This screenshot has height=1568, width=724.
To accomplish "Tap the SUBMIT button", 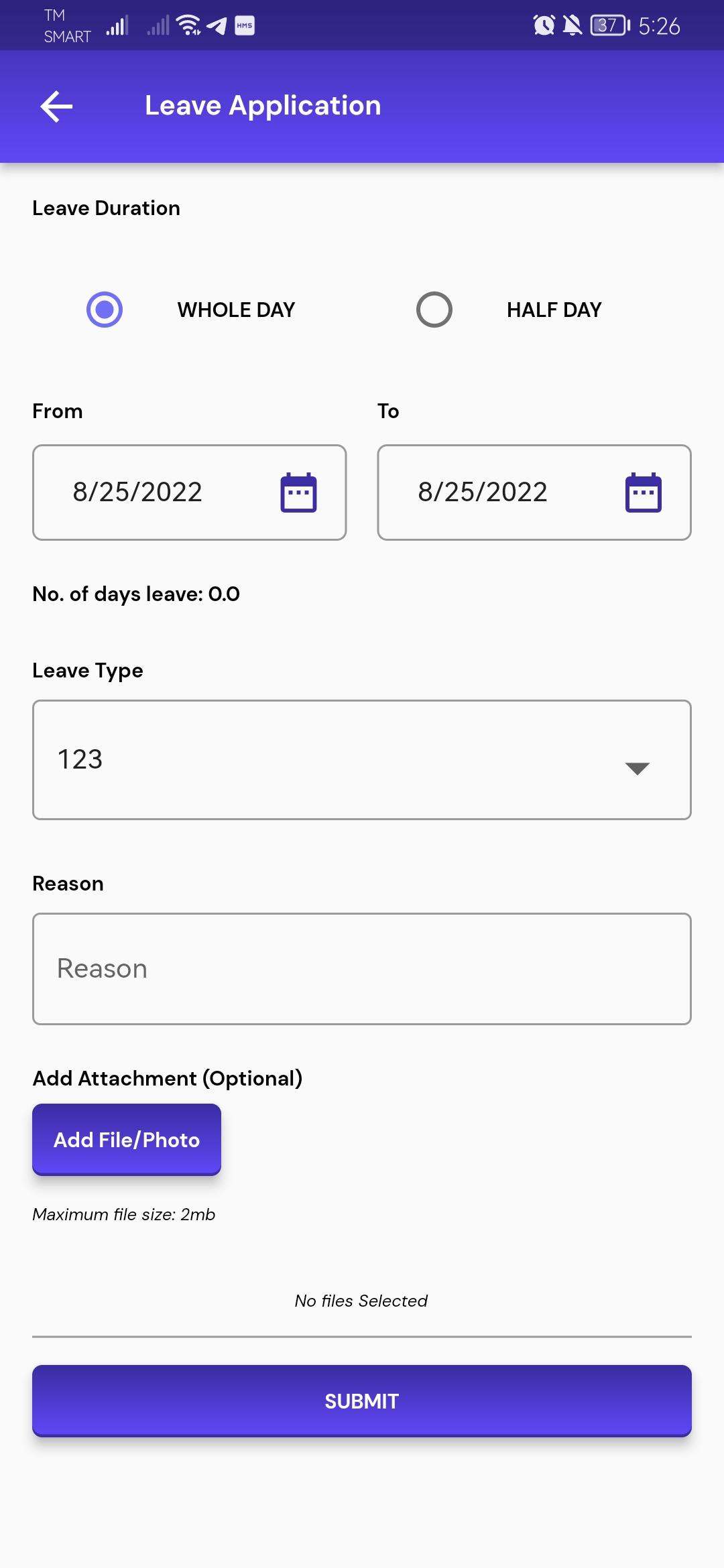I will pyautogui.click(x=362, y=1401).
